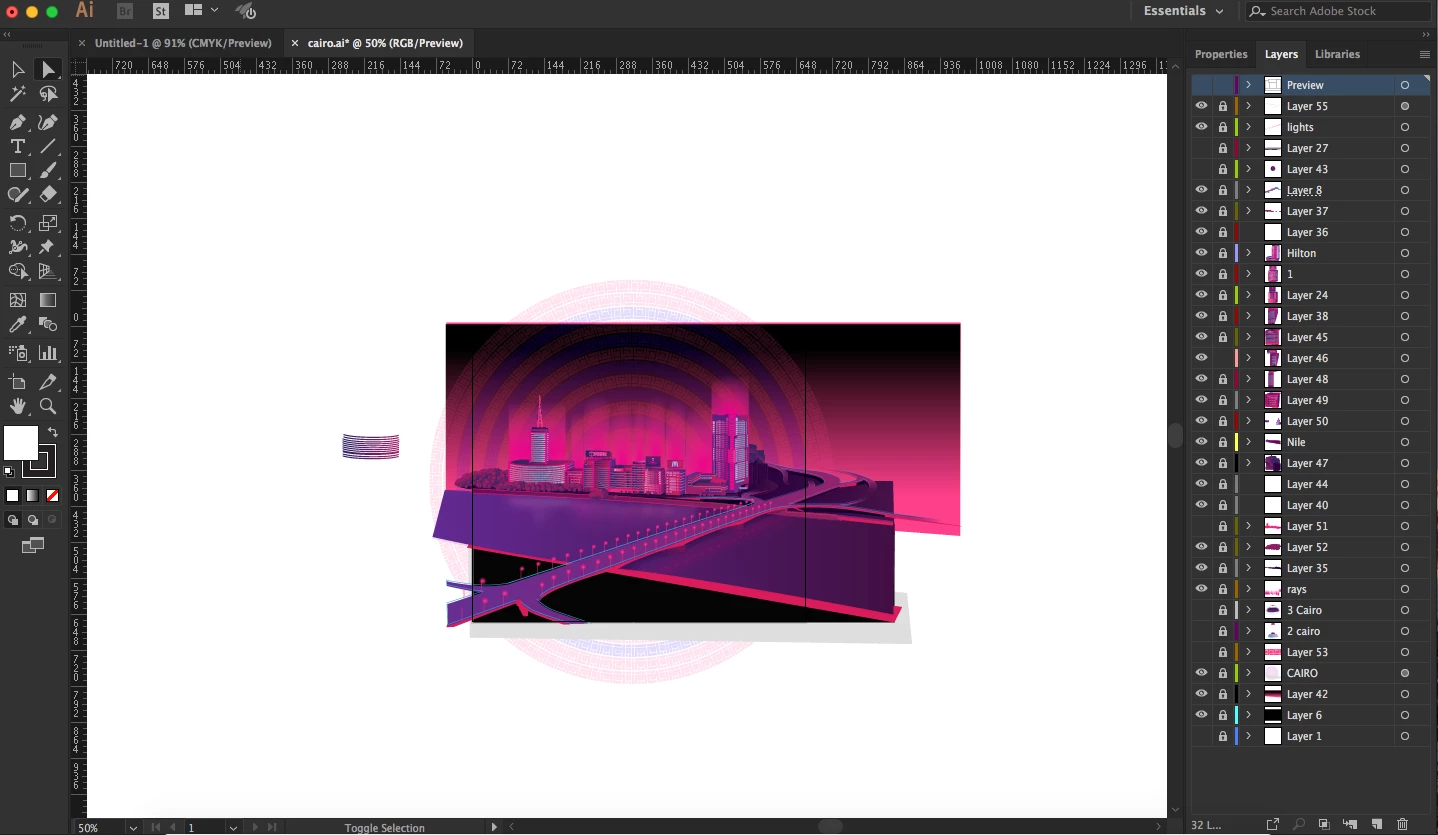Select the Puppet Warp pin tool
The width and height of the screenshot is (1438, 835).
click(x=47, y=247)
